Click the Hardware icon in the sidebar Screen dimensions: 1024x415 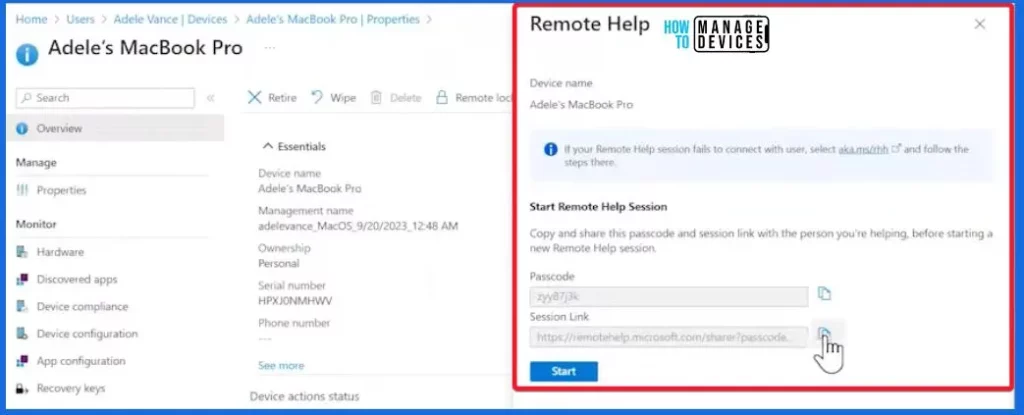point(22,252)
